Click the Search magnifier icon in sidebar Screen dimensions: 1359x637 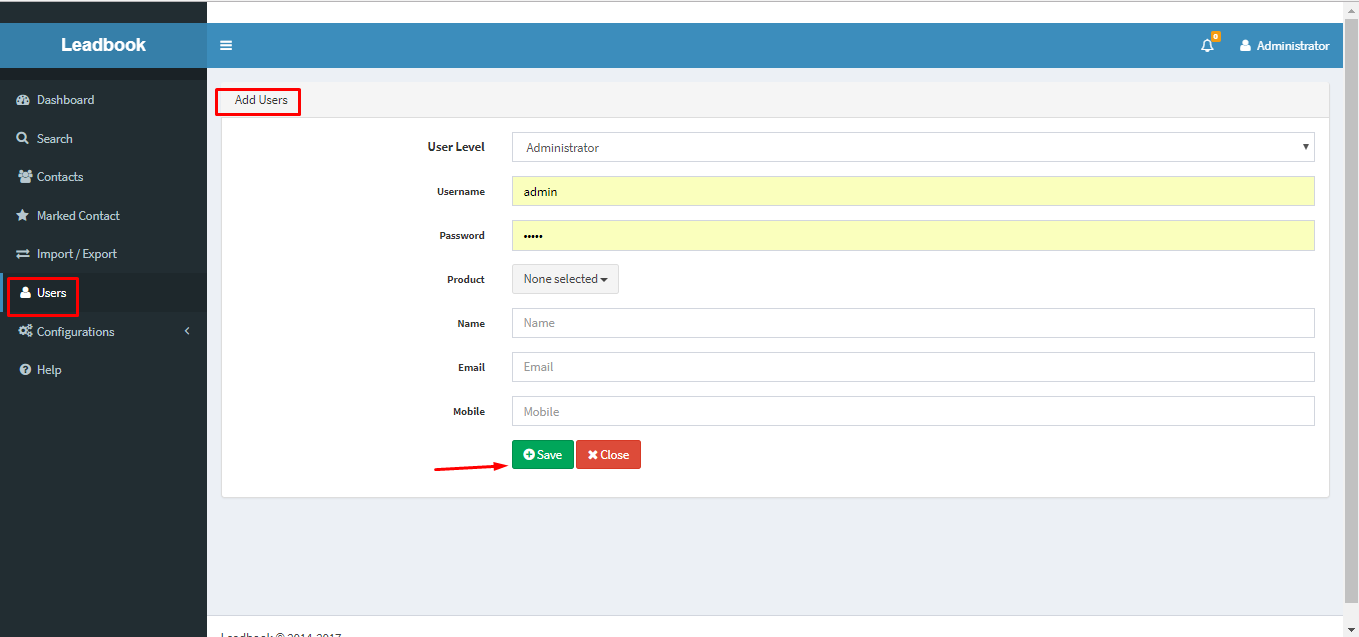click(23, 138)
